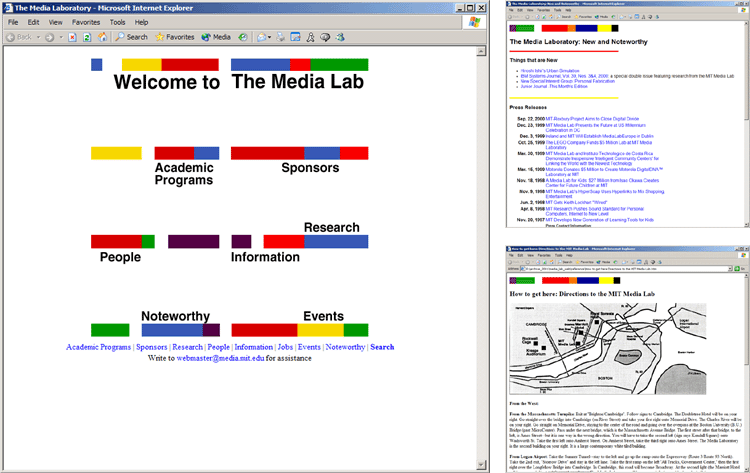Open the Back button history dropdown arrow
This screenshot has width=750, height=473.
38,37
